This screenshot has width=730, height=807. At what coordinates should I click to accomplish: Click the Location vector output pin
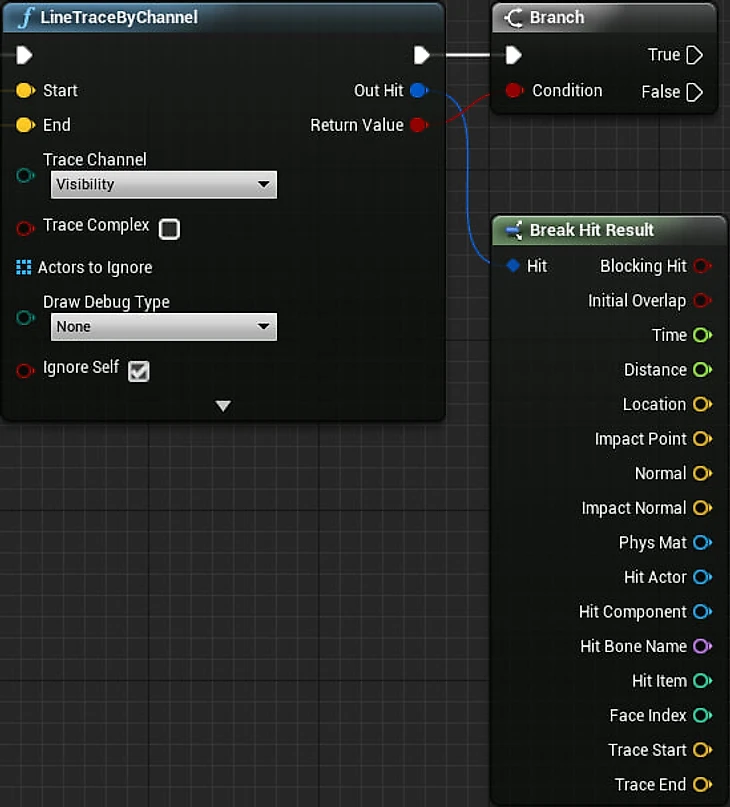pos(703,405)
